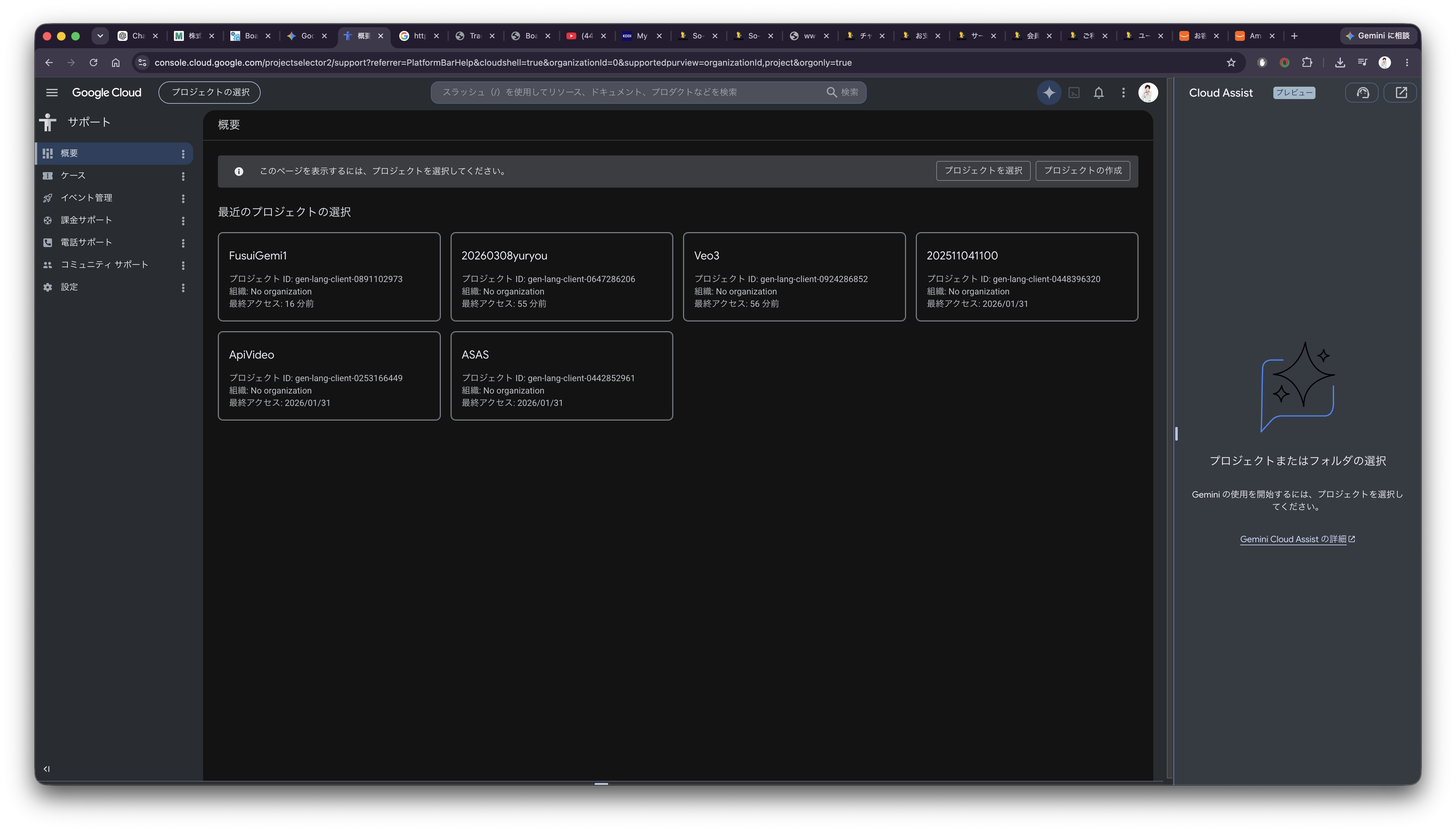Open the support headset icon in Cloud Assist
Viewport: 1456px width, 831px height.
click(x=1363, y=93)
